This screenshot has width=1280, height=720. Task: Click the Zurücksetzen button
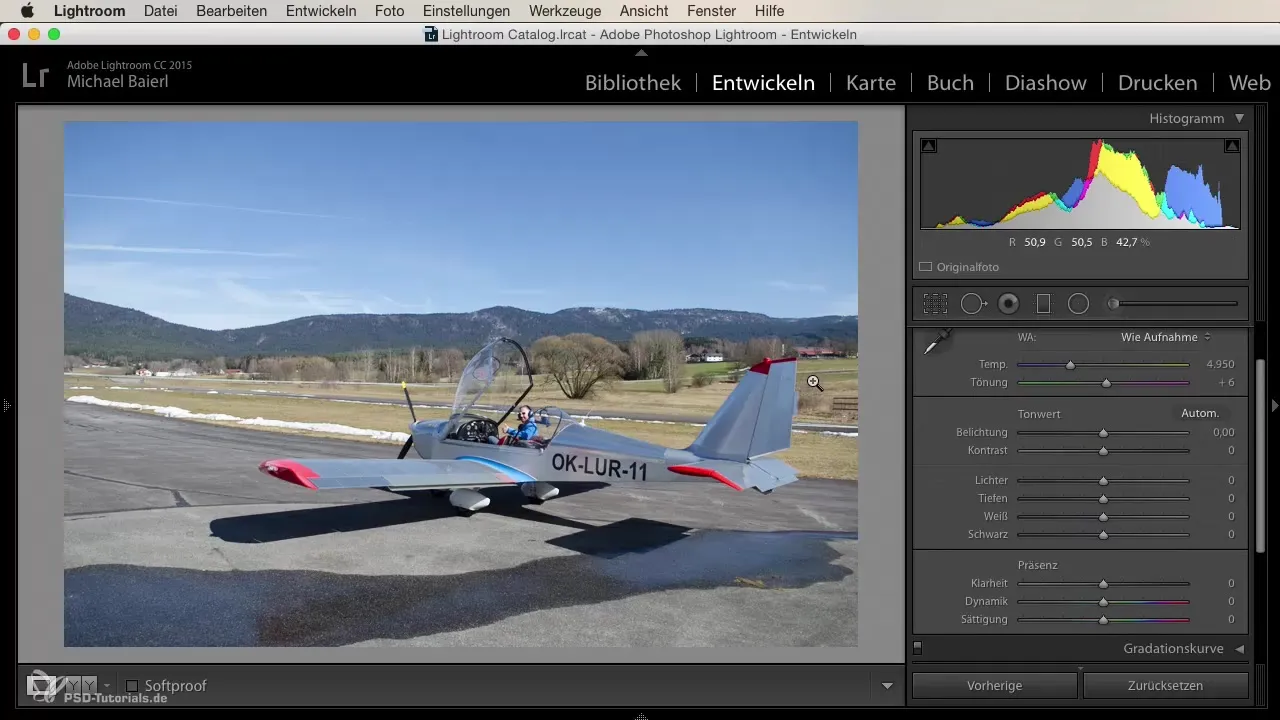1166,686
